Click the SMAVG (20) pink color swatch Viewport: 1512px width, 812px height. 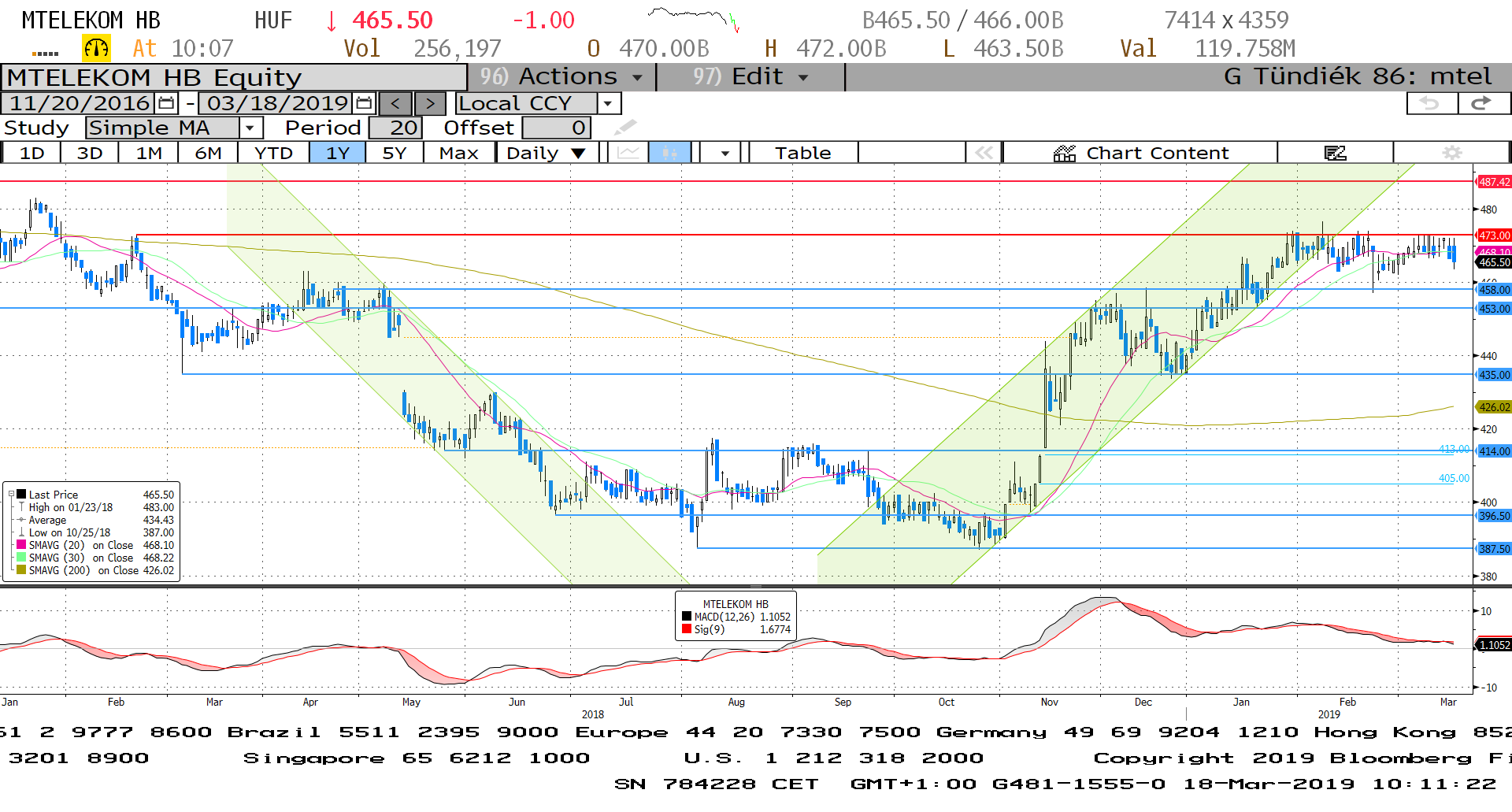[22, 545]
